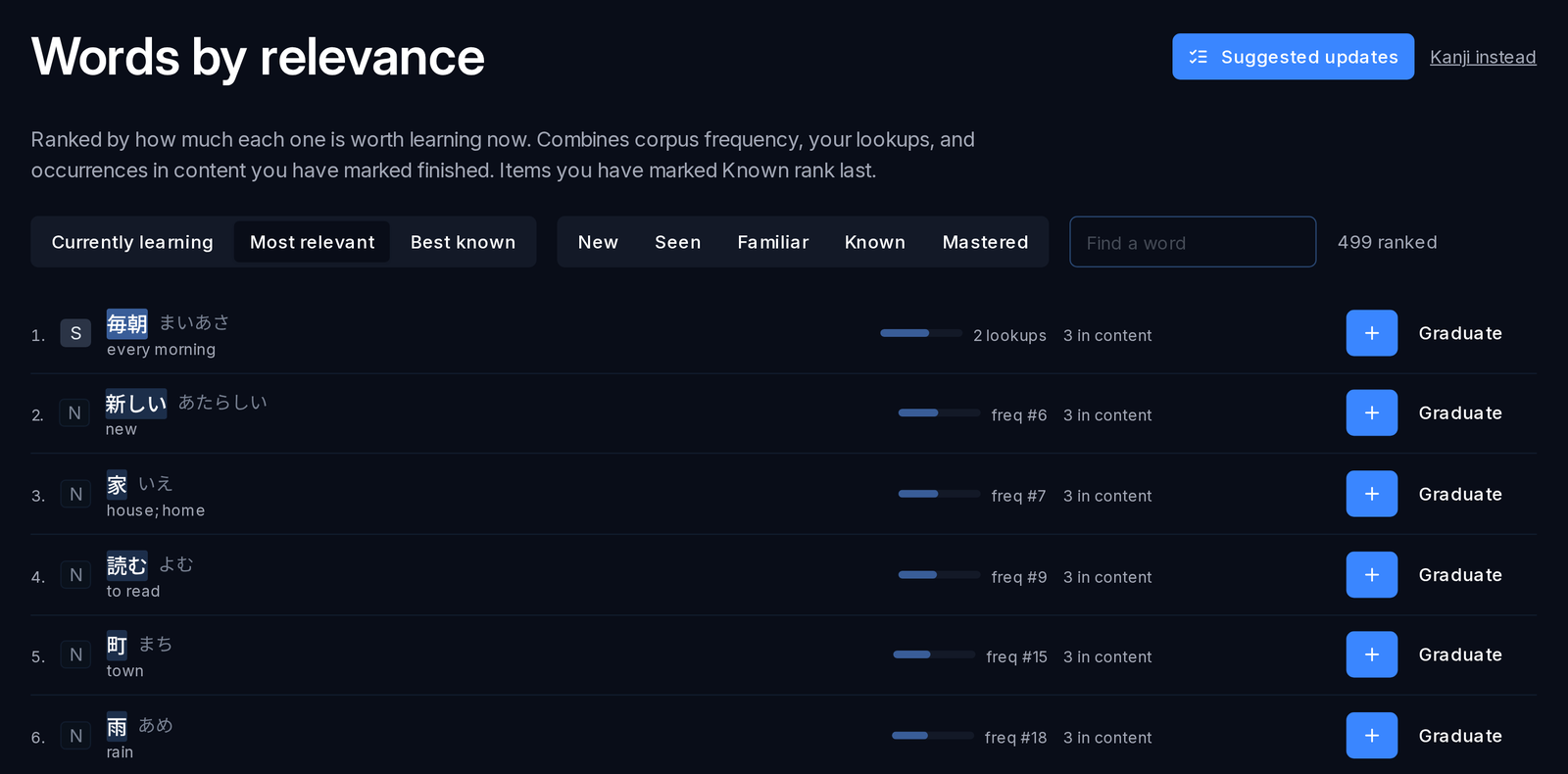
Task: Filter by Known status
Action: pos(875,242)
